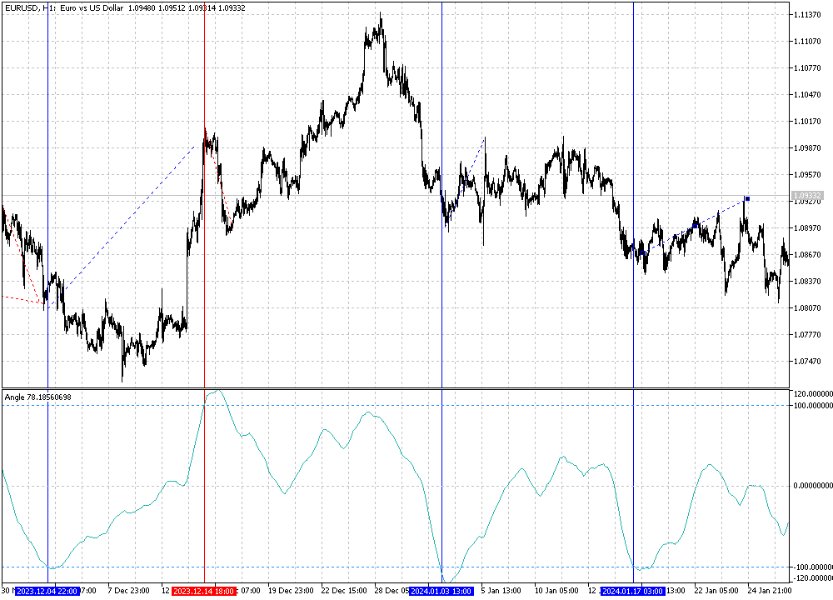Click the 1.11370 price level on the axis
The width and height of the screenshot is (833, 600).
(x=809, y=15)
